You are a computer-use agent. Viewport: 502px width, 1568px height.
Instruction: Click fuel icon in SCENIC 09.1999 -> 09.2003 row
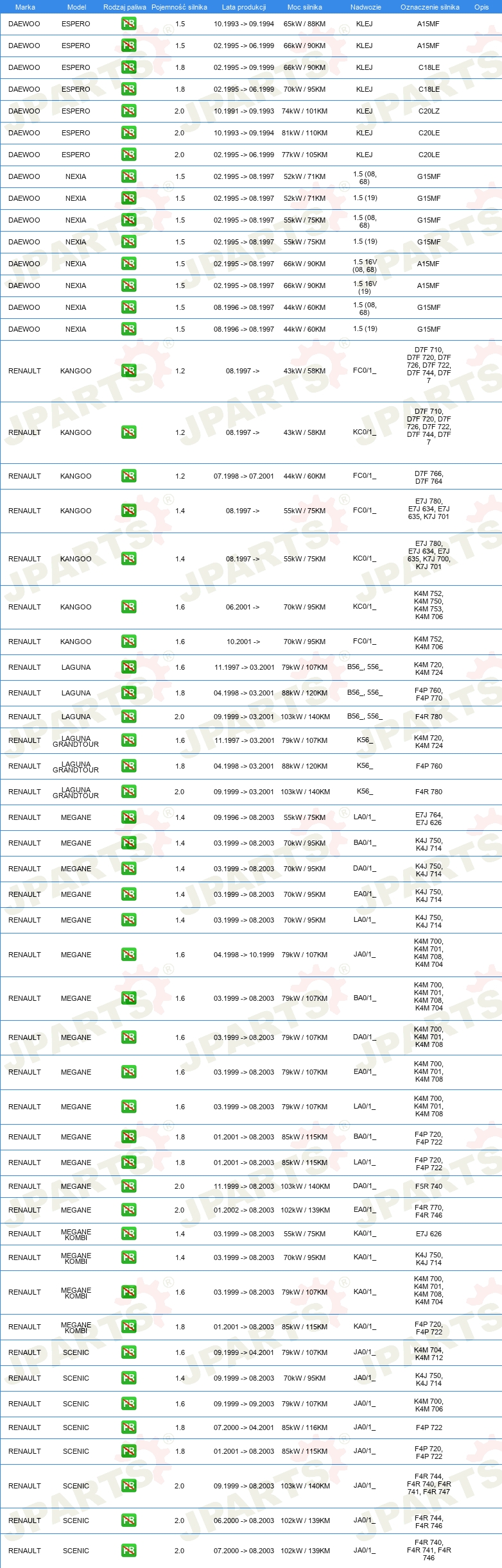pos(128,1404)
